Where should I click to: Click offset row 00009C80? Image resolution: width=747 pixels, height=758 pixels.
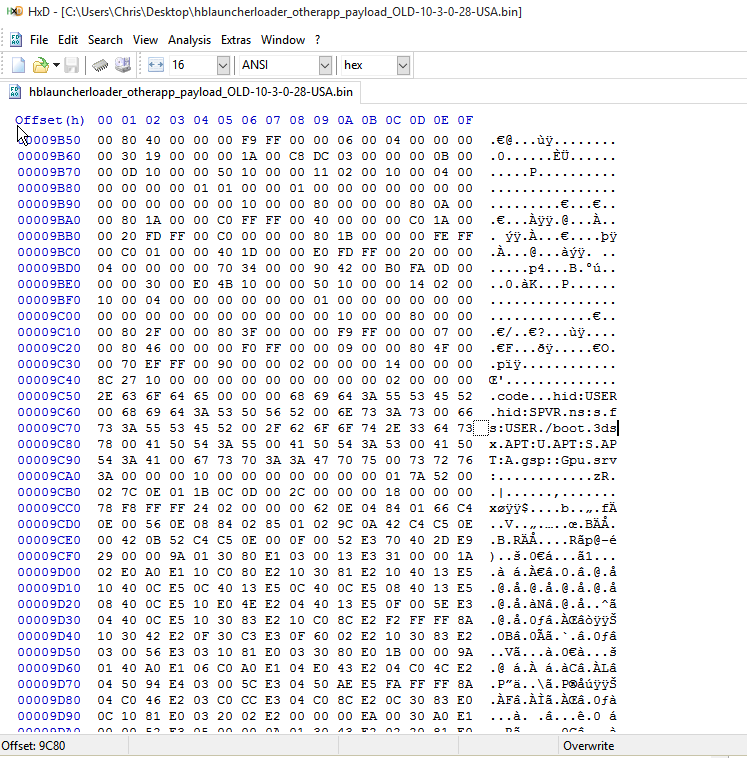[49, 444]
